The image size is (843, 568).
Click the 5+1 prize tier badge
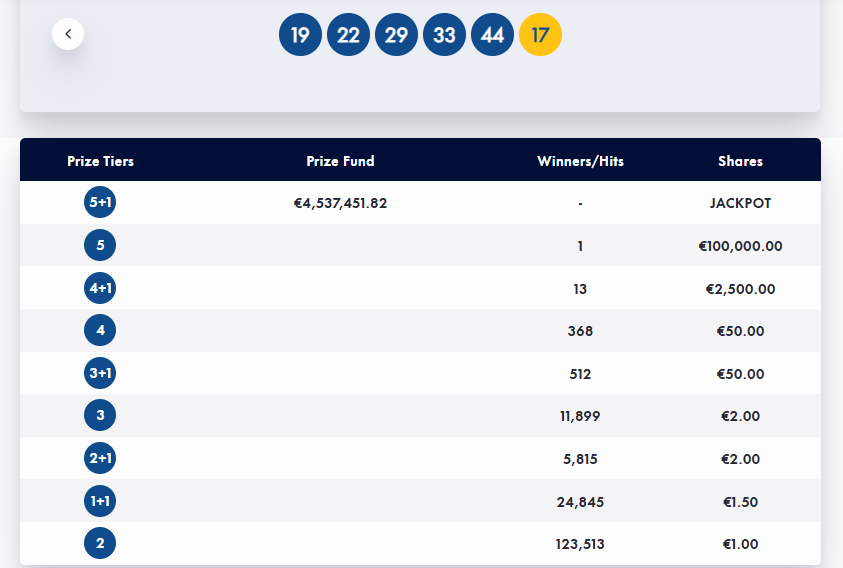click(100, 203)
